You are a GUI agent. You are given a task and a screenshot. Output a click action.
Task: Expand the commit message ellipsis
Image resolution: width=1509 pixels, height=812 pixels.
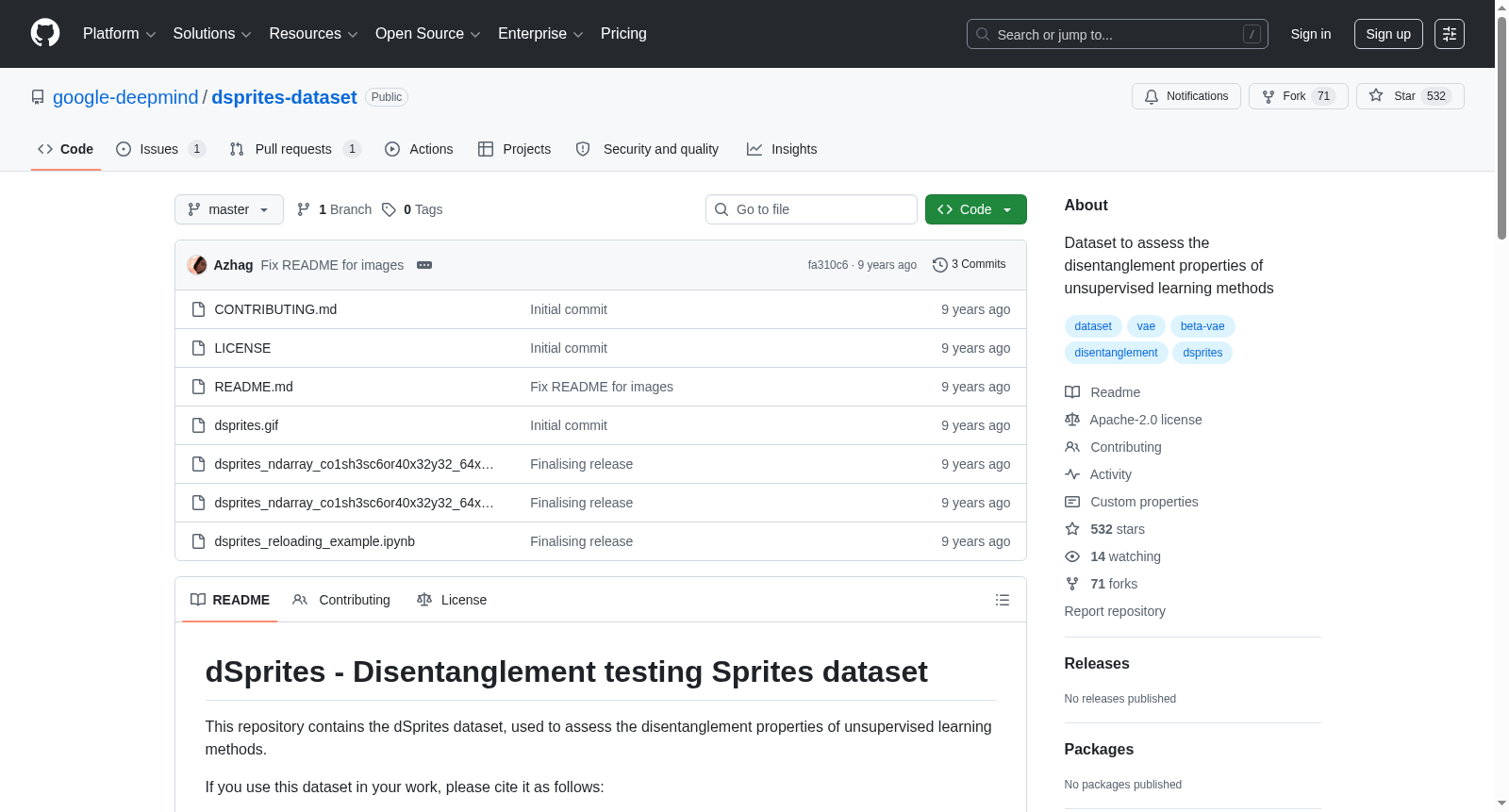[x=424, y=265]
